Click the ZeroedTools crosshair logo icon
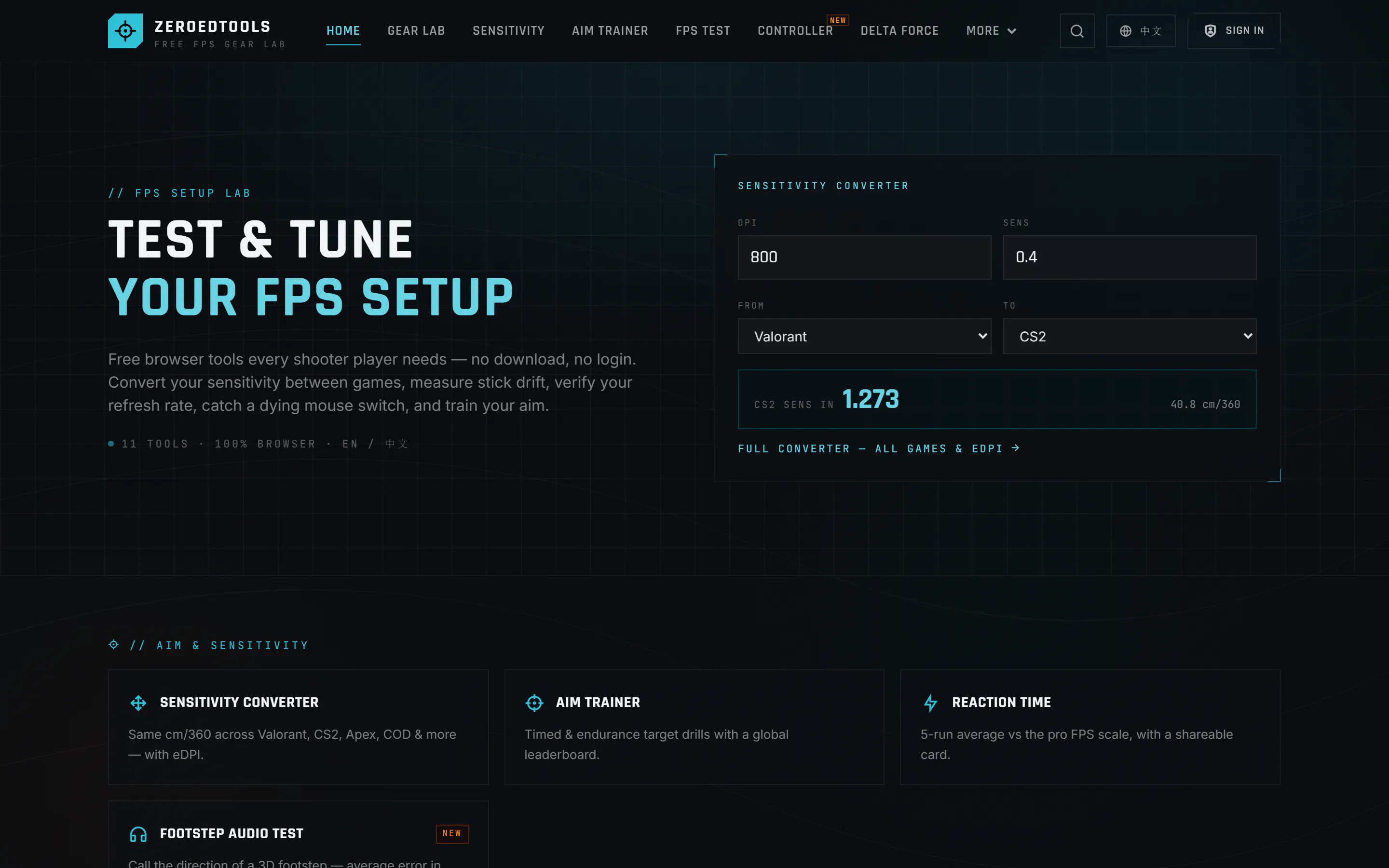1389x868 pixels. [x=125, y=31]
